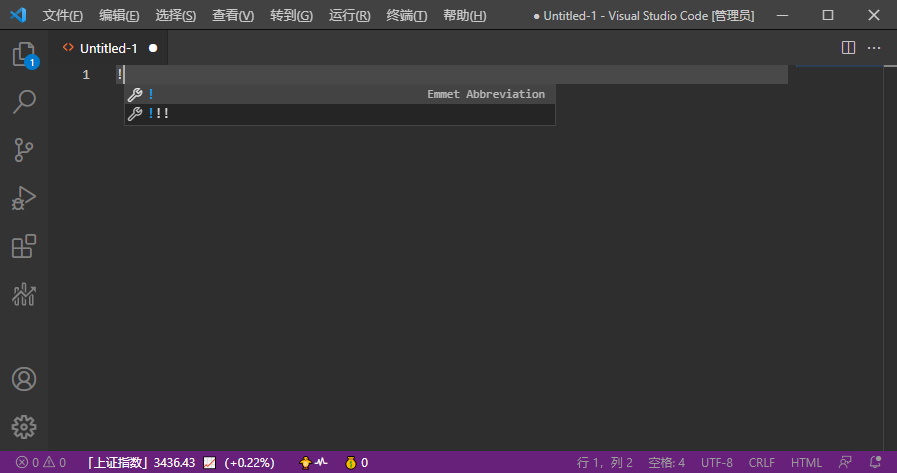Click the errors and warnings status indicator

point(41,462)
